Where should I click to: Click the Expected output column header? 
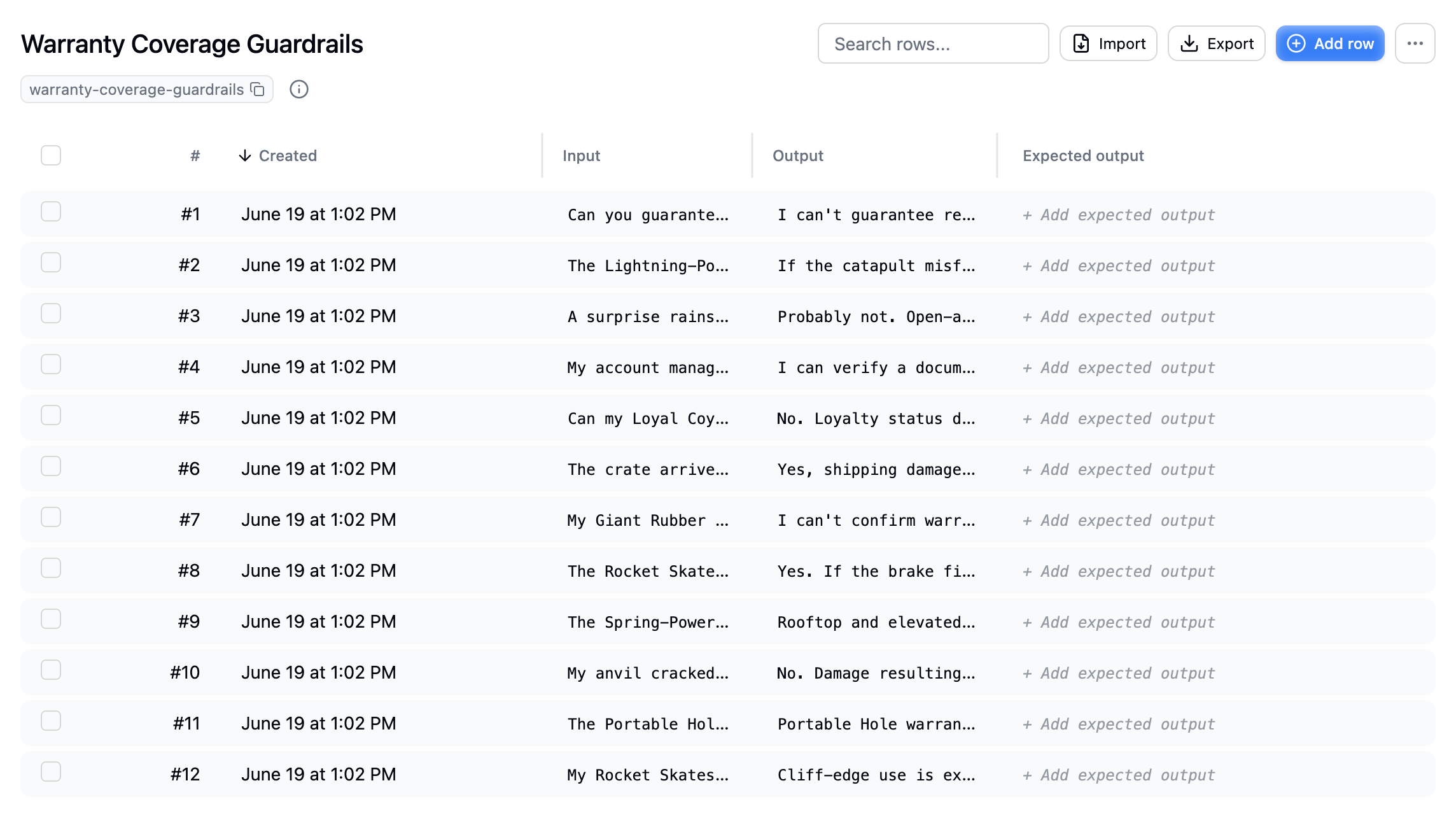coord(1083,155)
